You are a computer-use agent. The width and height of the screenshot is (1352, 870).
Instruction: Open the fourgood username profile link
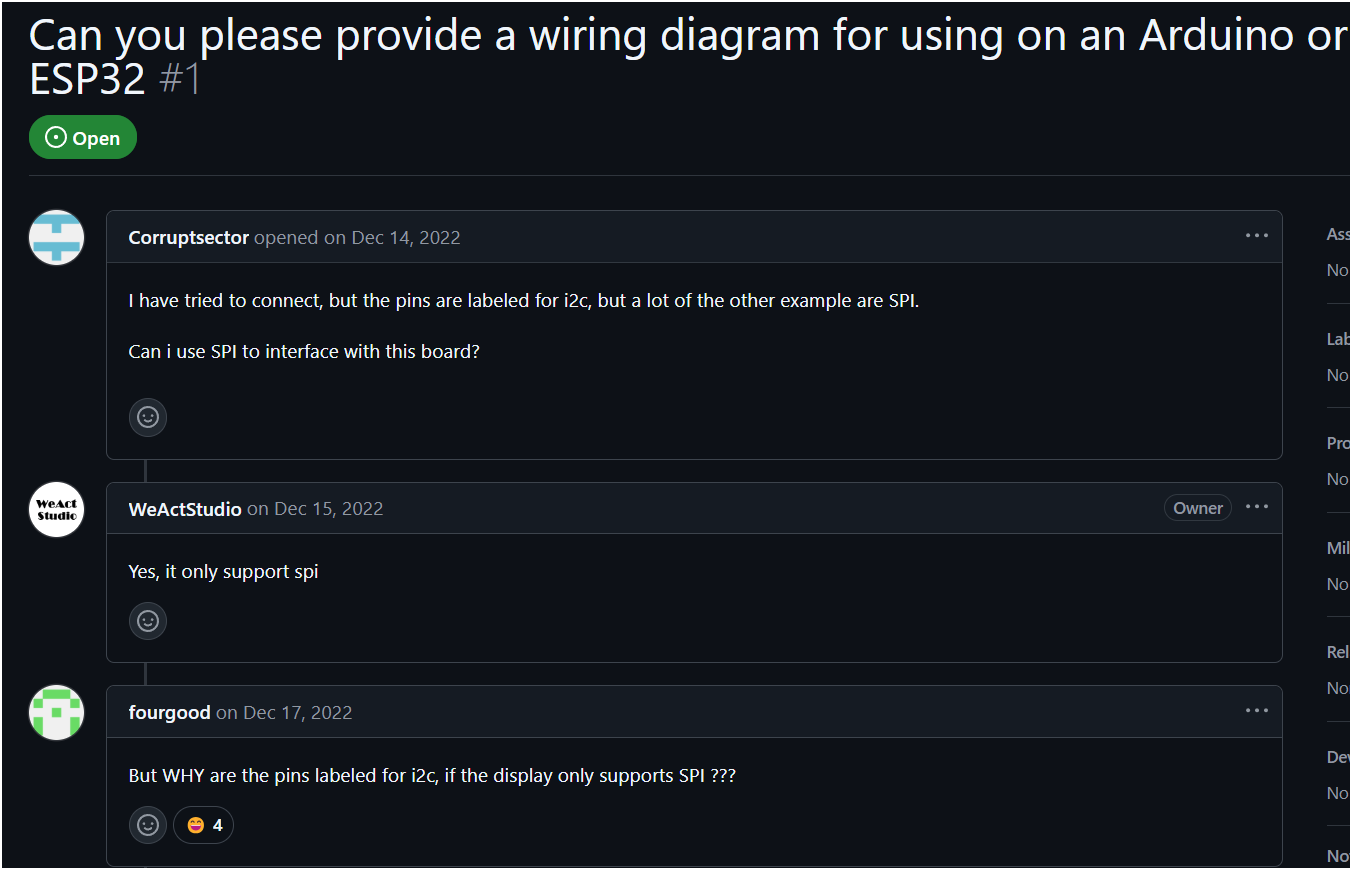(x=170, y=713)
